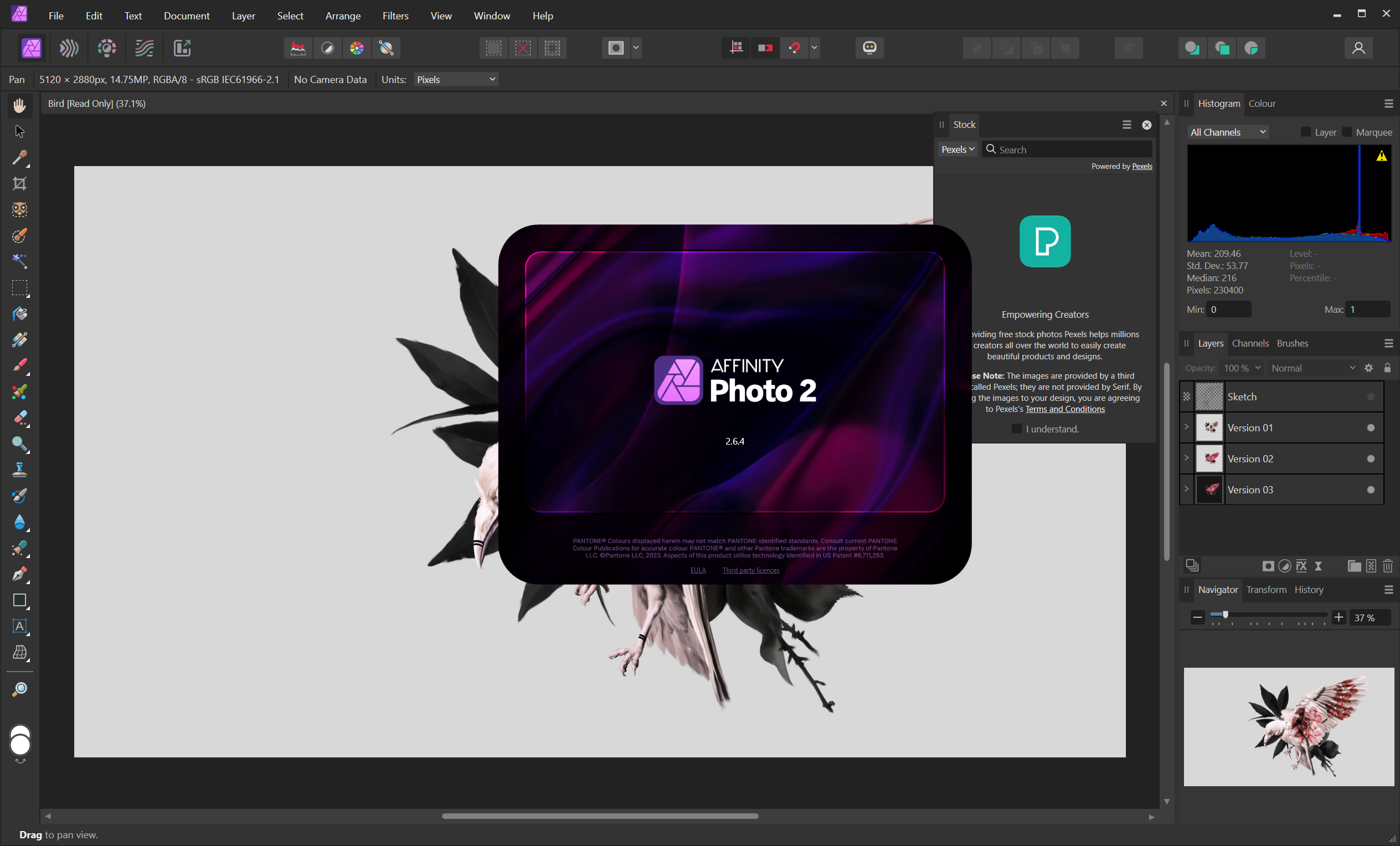This screenshot has width=1400, height=846.
Task: Expand the Version 01 layer group
Action: (x=1186, y=427)
